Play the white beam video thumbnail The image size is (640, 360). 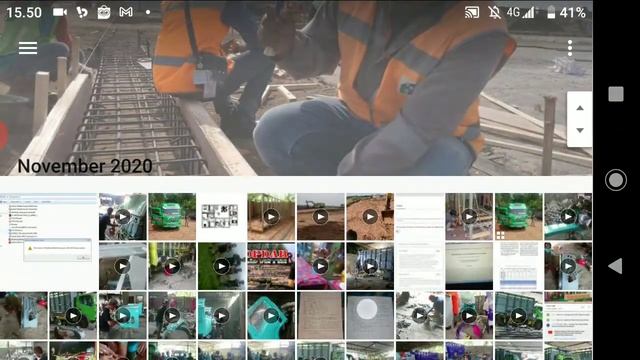[122, 266]
